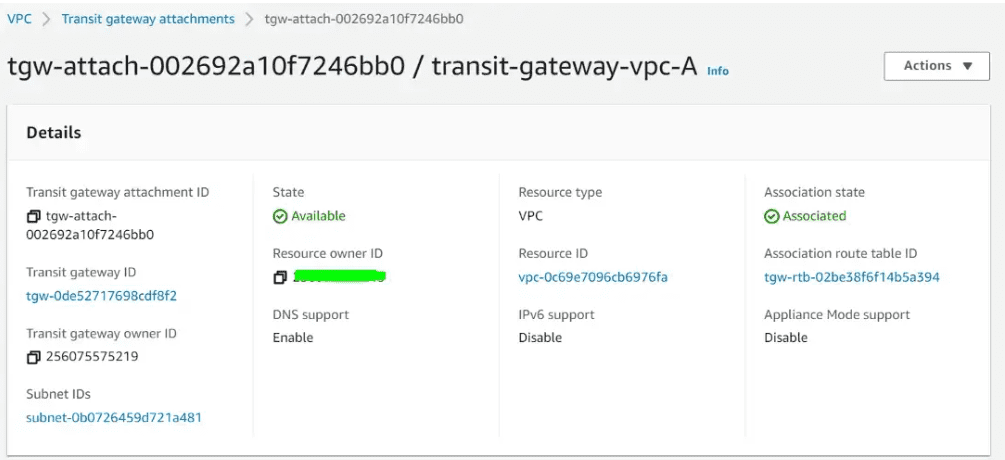Open resource vpc-0c69e7096cb6976fa
This screenshot has height=460, width=1005.
point(593,277)
